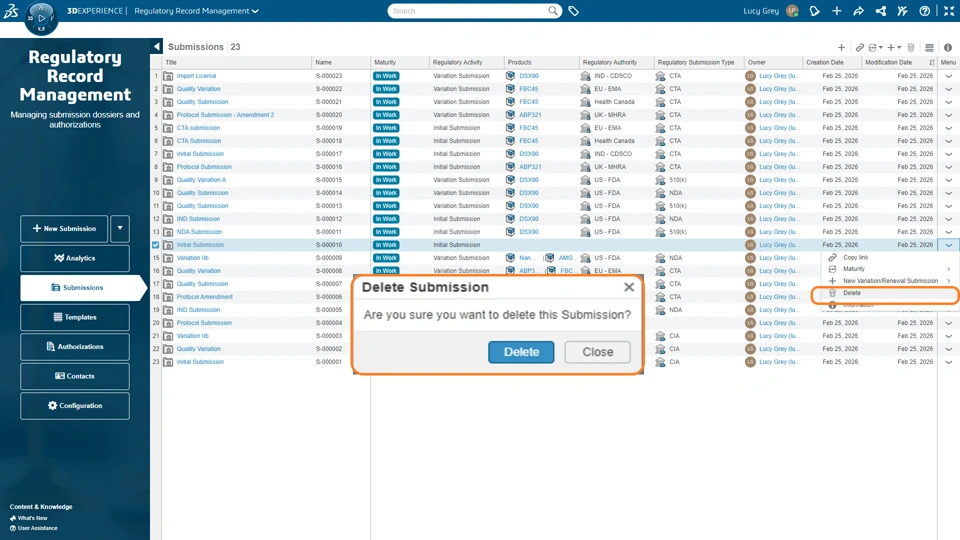Click the copy link icon in list toolbar

[x=860, y=47]
